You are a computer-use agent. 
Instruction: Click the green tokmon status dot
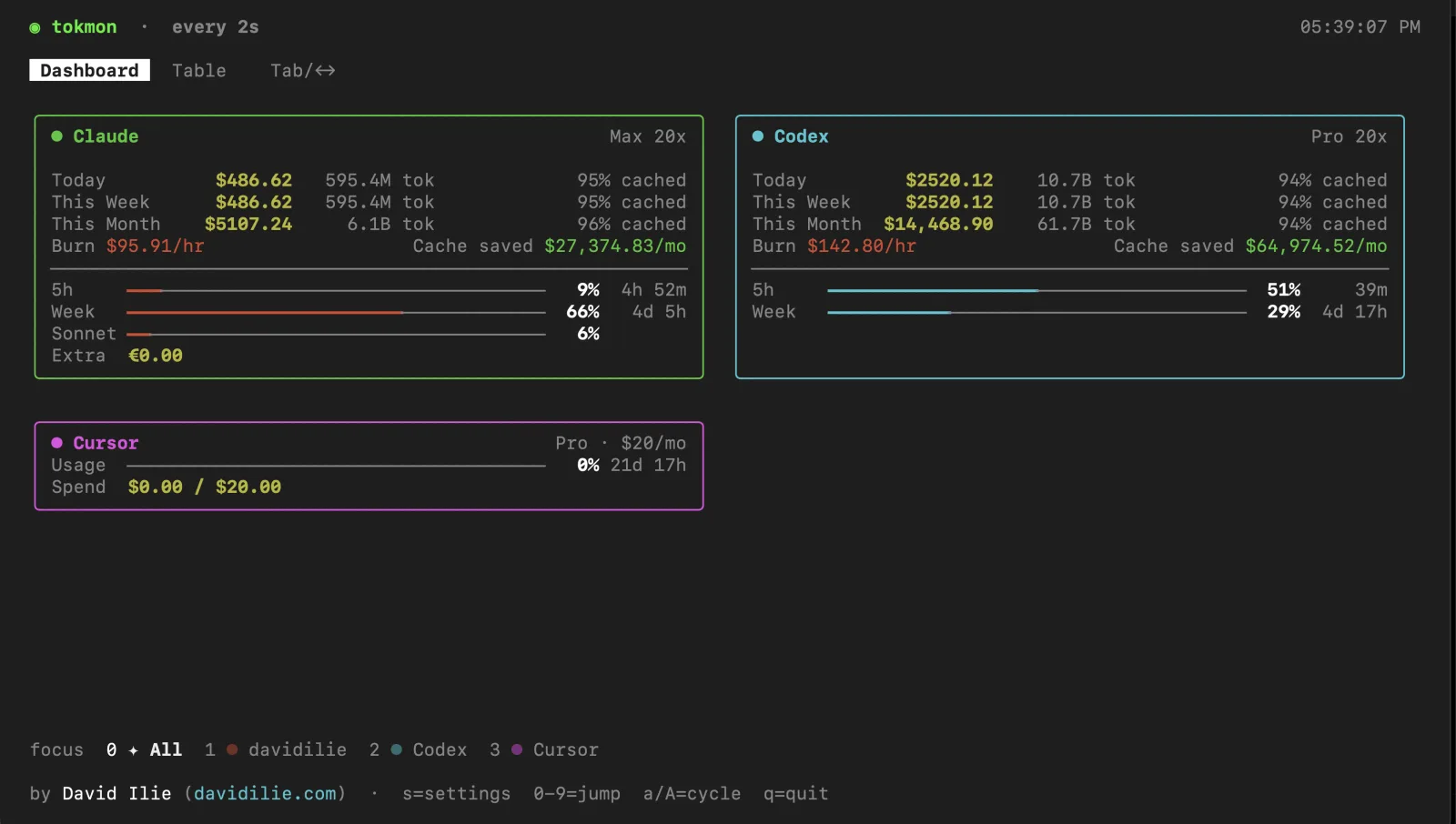(x=35, y=28)
